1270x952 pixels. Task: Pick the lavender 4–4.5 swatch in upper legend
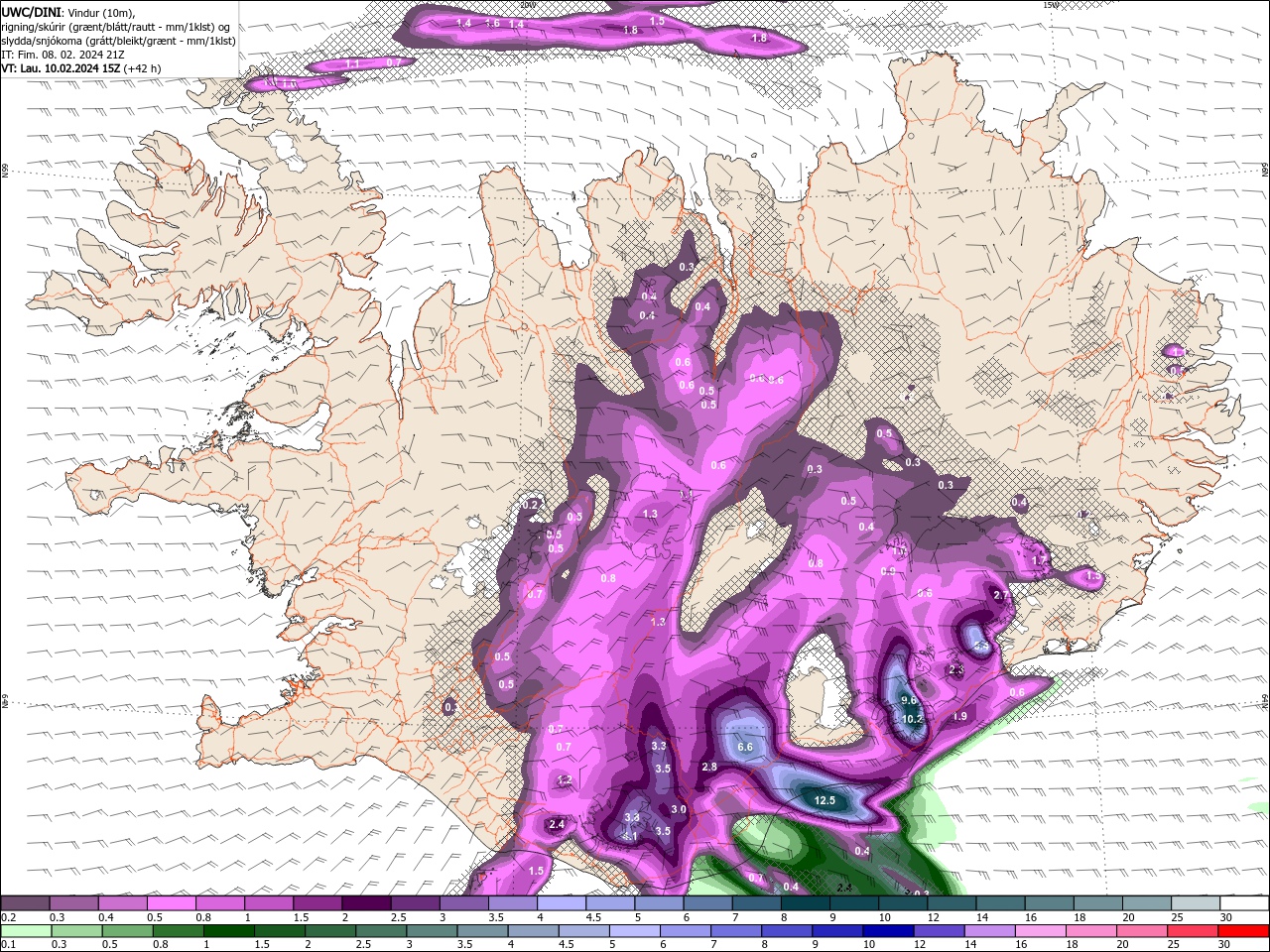[x=563, y=903]
